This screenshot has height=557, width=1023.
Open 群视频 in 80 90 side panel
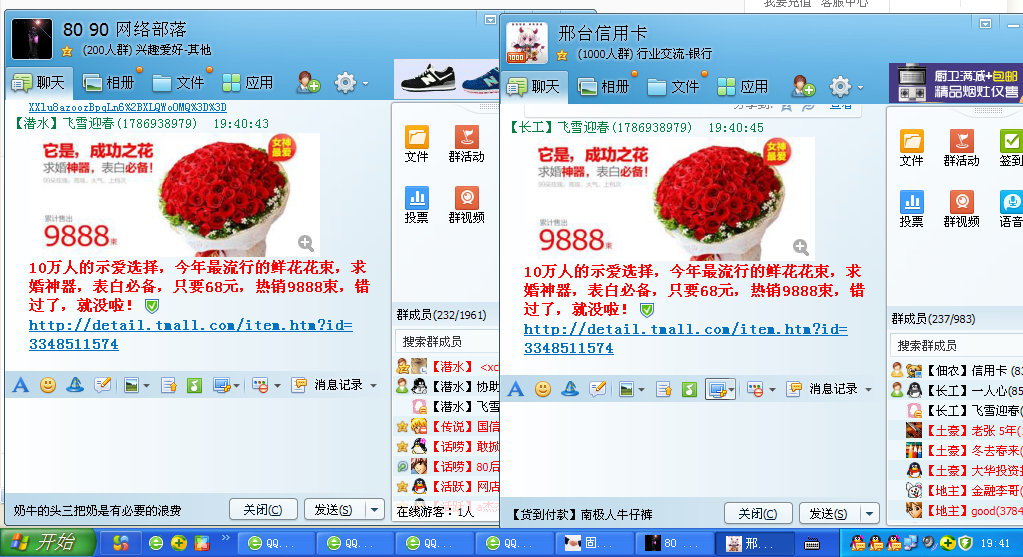tap(466, 205)
